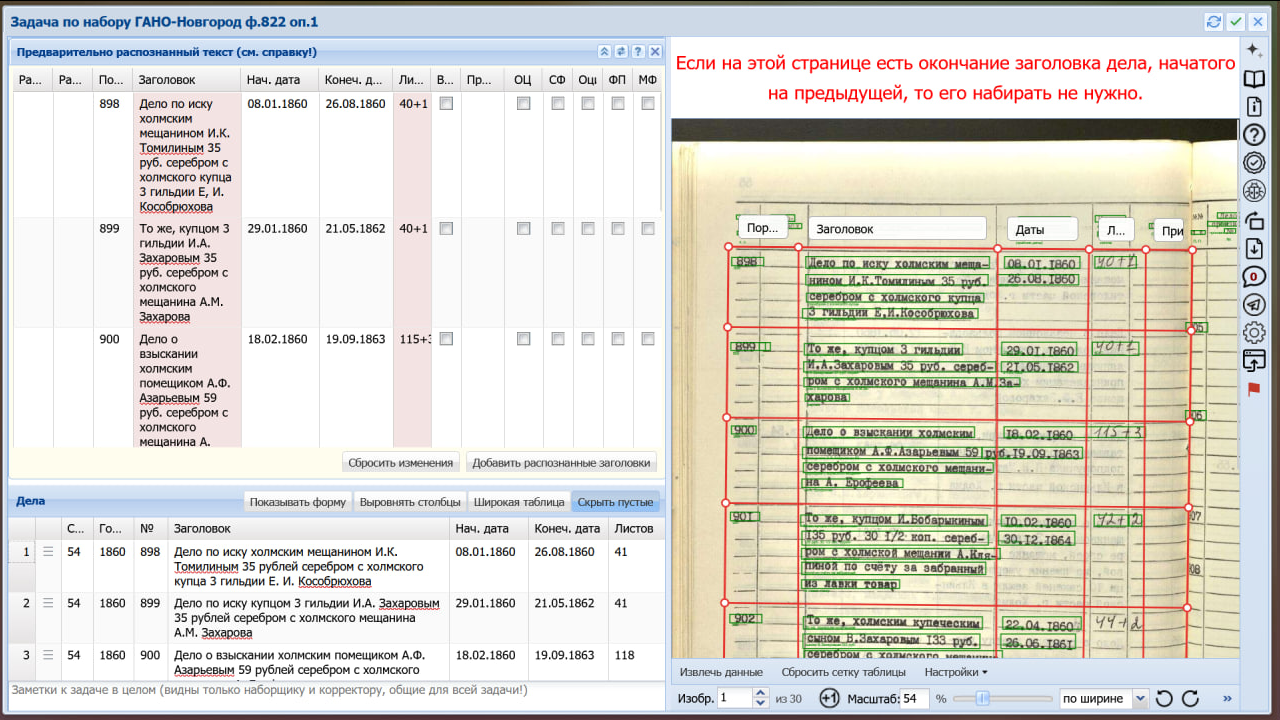The height and width of the screenshot is (720, 1280).
Task: Click Сбросить сетку таблицы
Action: 844,672
